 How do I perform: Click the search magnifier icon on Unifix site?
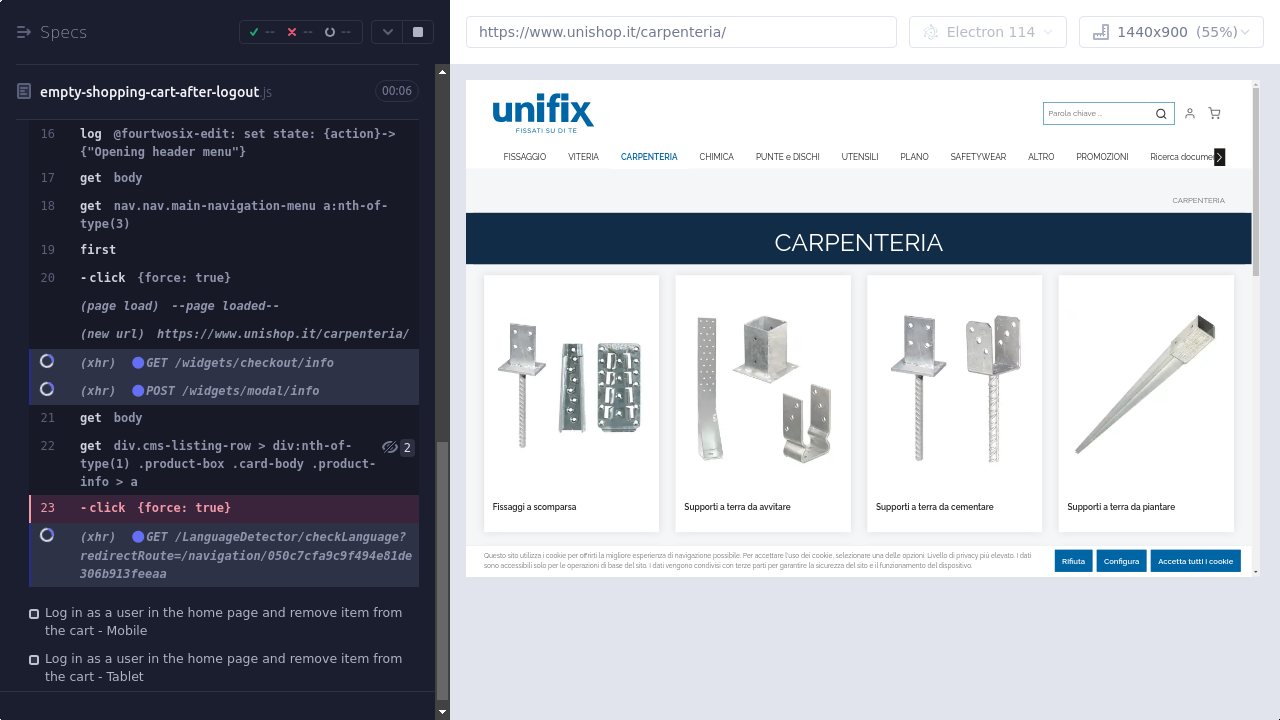point(1161,114)
